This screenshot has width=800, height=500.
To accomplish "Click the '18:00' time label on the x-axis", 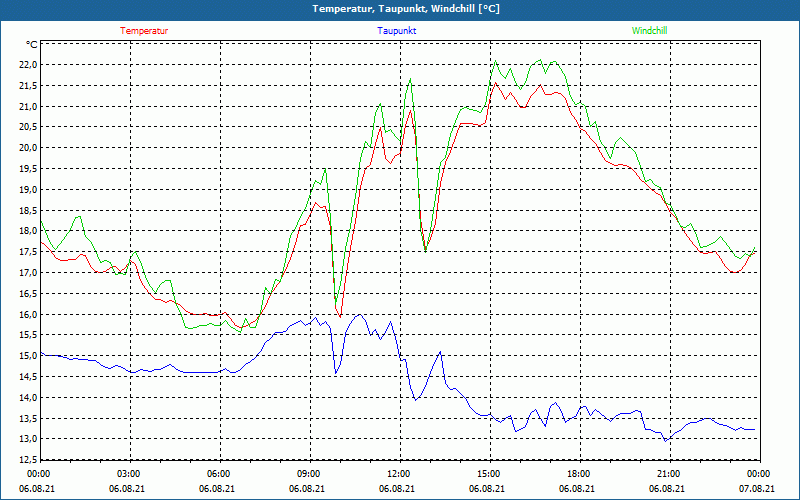I will 580,474.
